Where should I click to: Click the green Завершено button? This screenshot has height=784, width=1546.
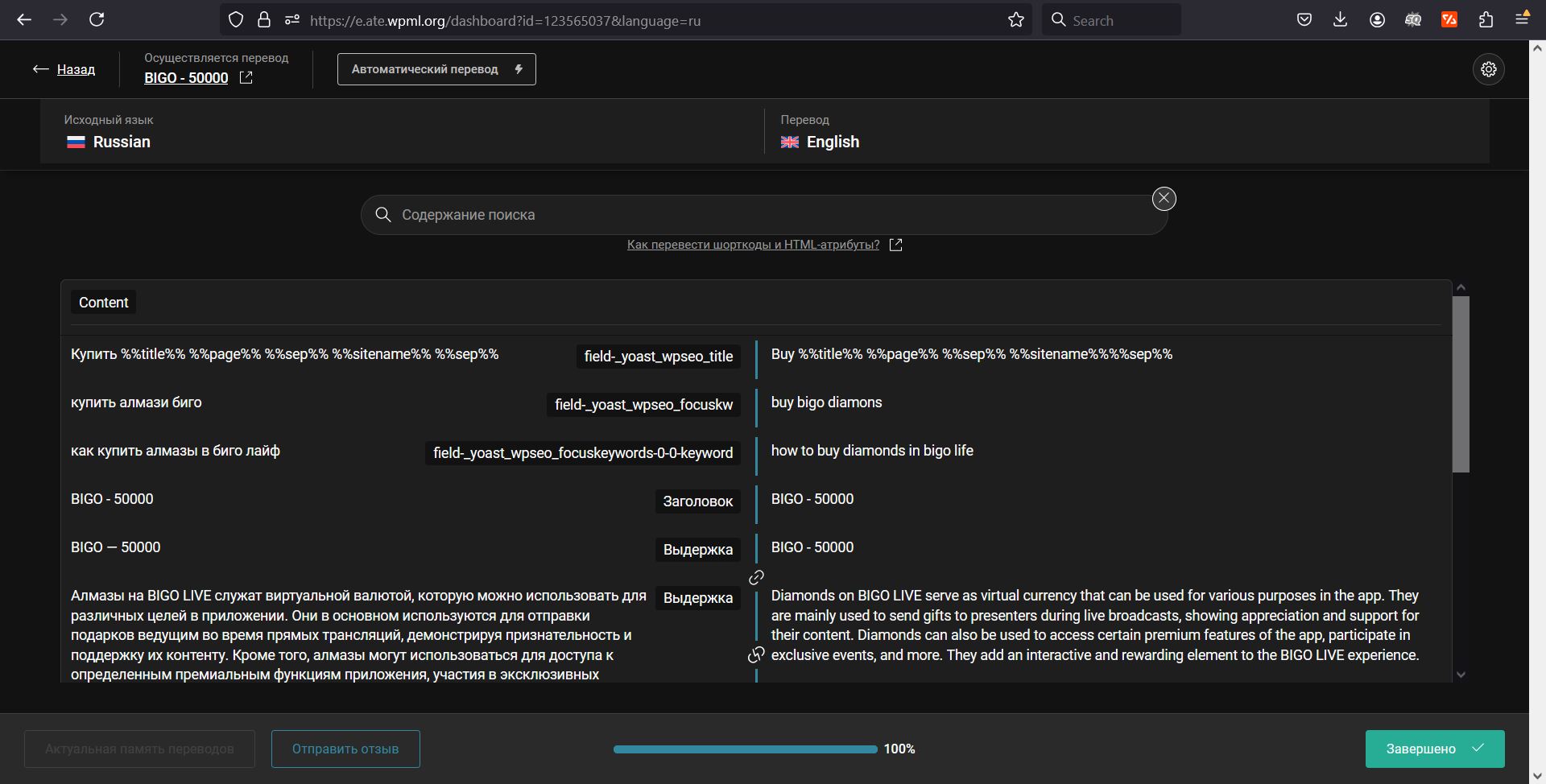(x=1435, y=749)
